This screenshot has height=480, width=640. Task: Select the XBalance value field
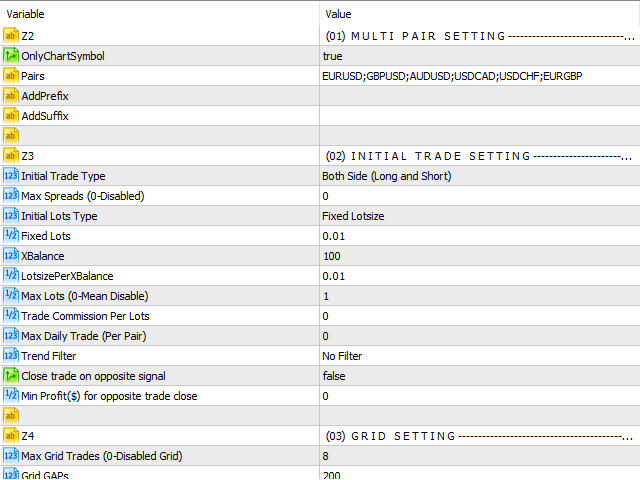coord(478,256)
